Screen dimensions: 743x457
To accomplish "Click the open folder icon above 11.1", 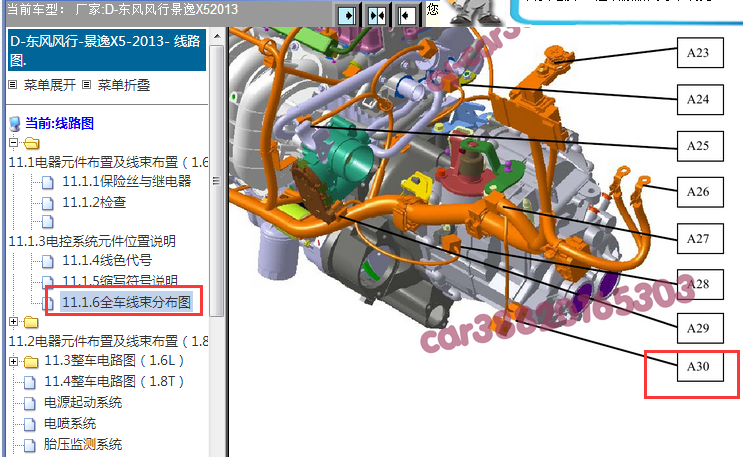I will coord(31,143).
